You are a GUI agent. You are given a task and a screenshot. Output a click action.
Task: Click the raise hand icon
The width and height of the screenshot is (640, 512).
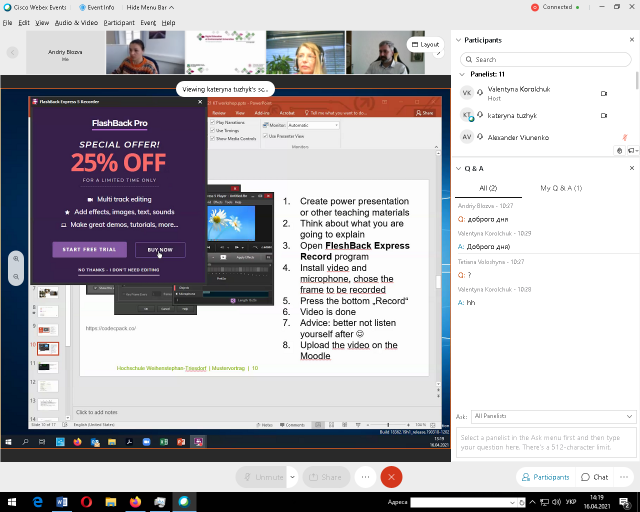click(x=619, y=151)
